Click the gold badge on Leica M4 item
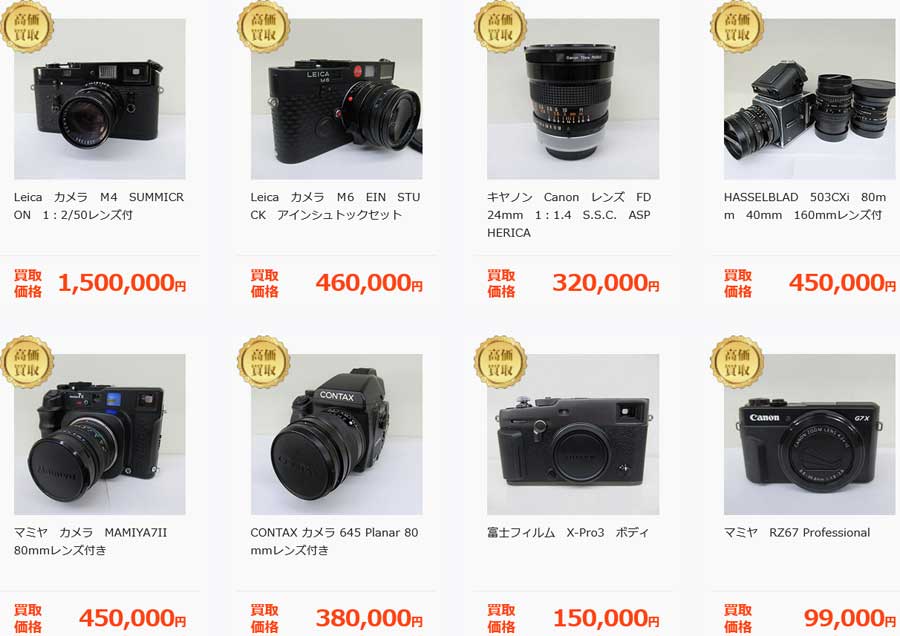This screenshot has height=636, width=900. tap(27, 26)
